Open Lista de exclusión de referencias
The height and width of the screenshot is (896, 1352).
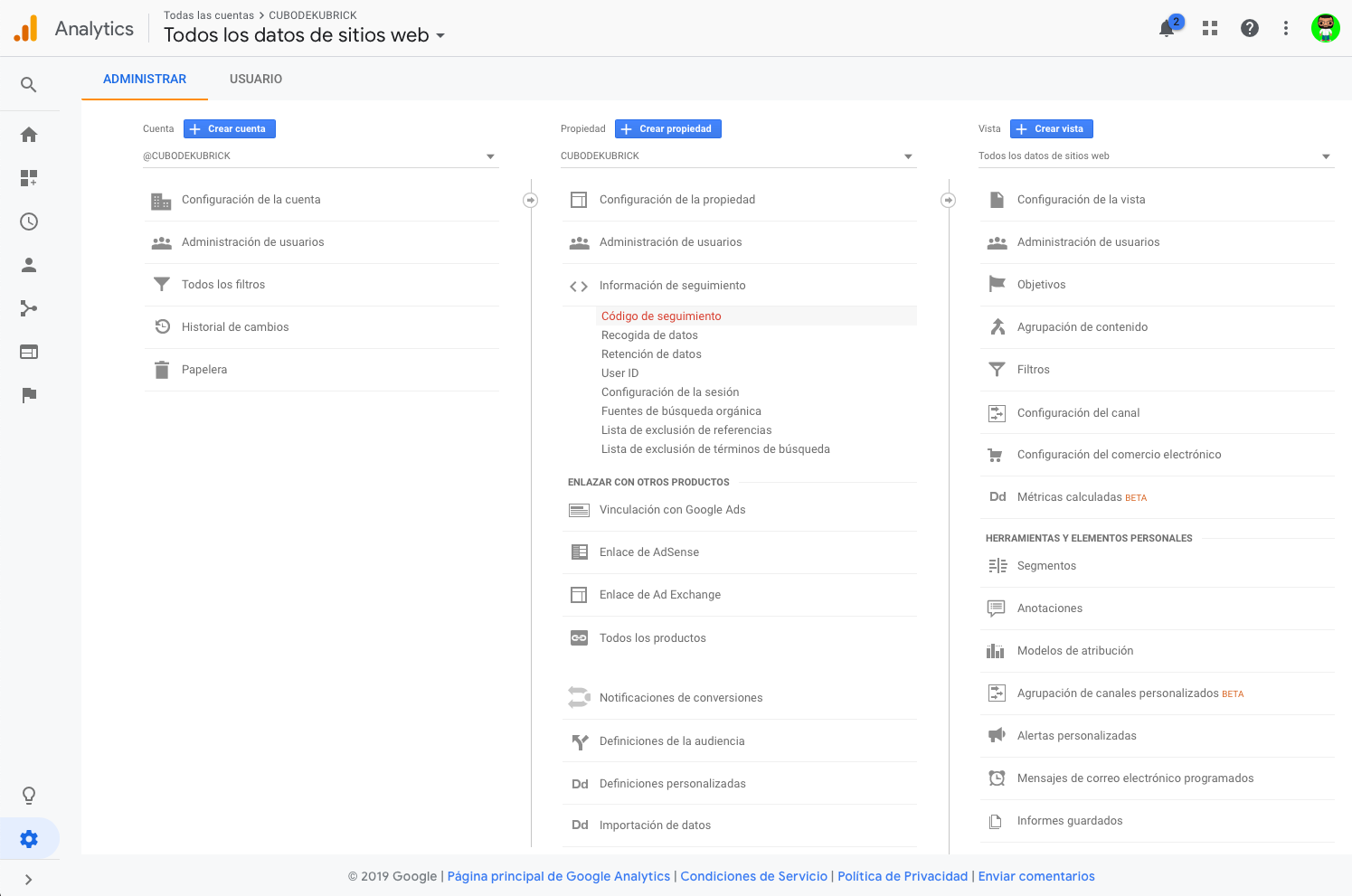(x=686, y=430)
